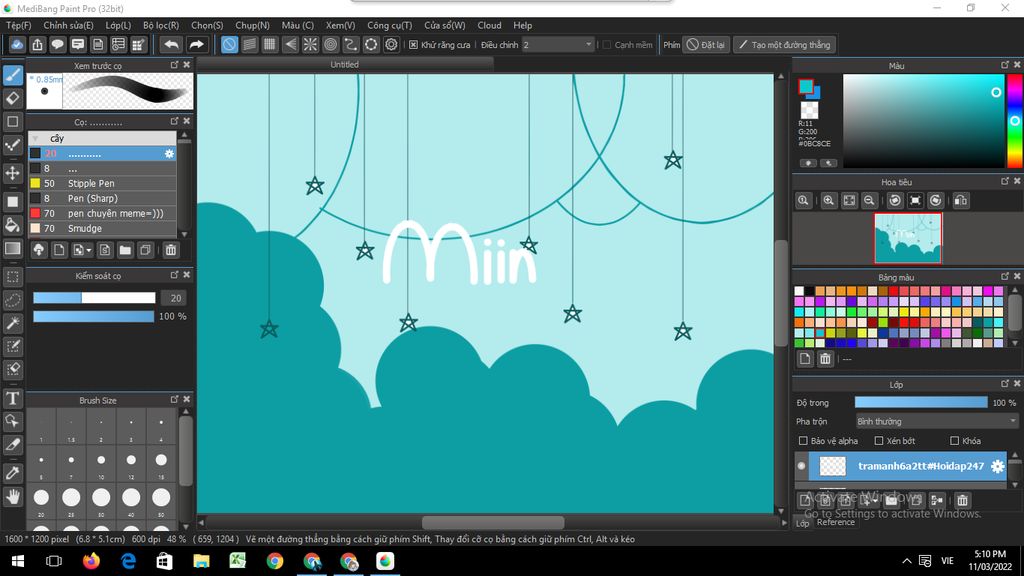Show hidden system tray icons chevron
Viewport: 1024px width, 576px height.
click(x=906, y=561)
